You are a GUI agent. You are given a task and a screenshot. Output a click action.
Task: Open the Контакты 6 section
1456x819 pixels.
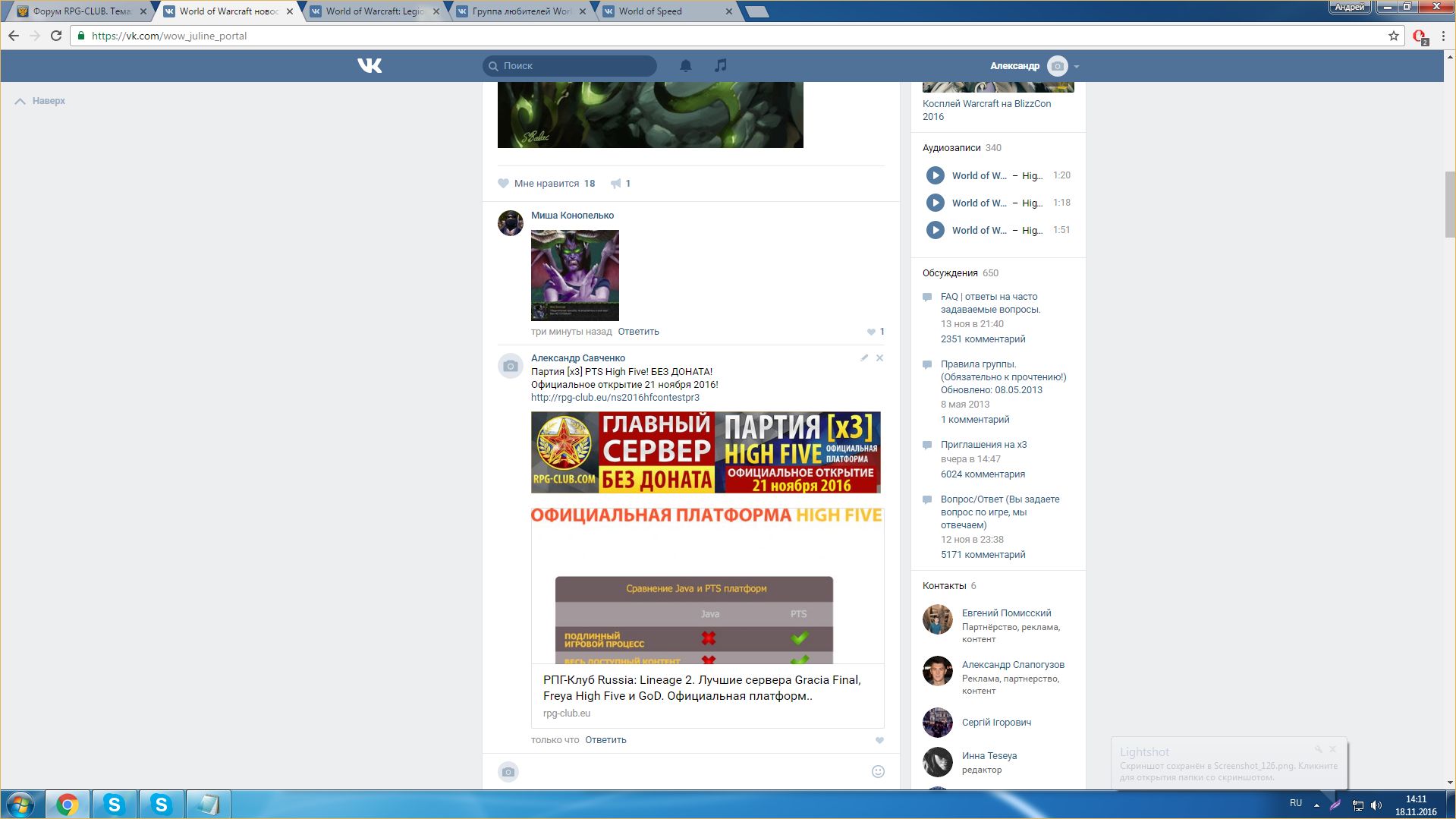coord(949,586)
